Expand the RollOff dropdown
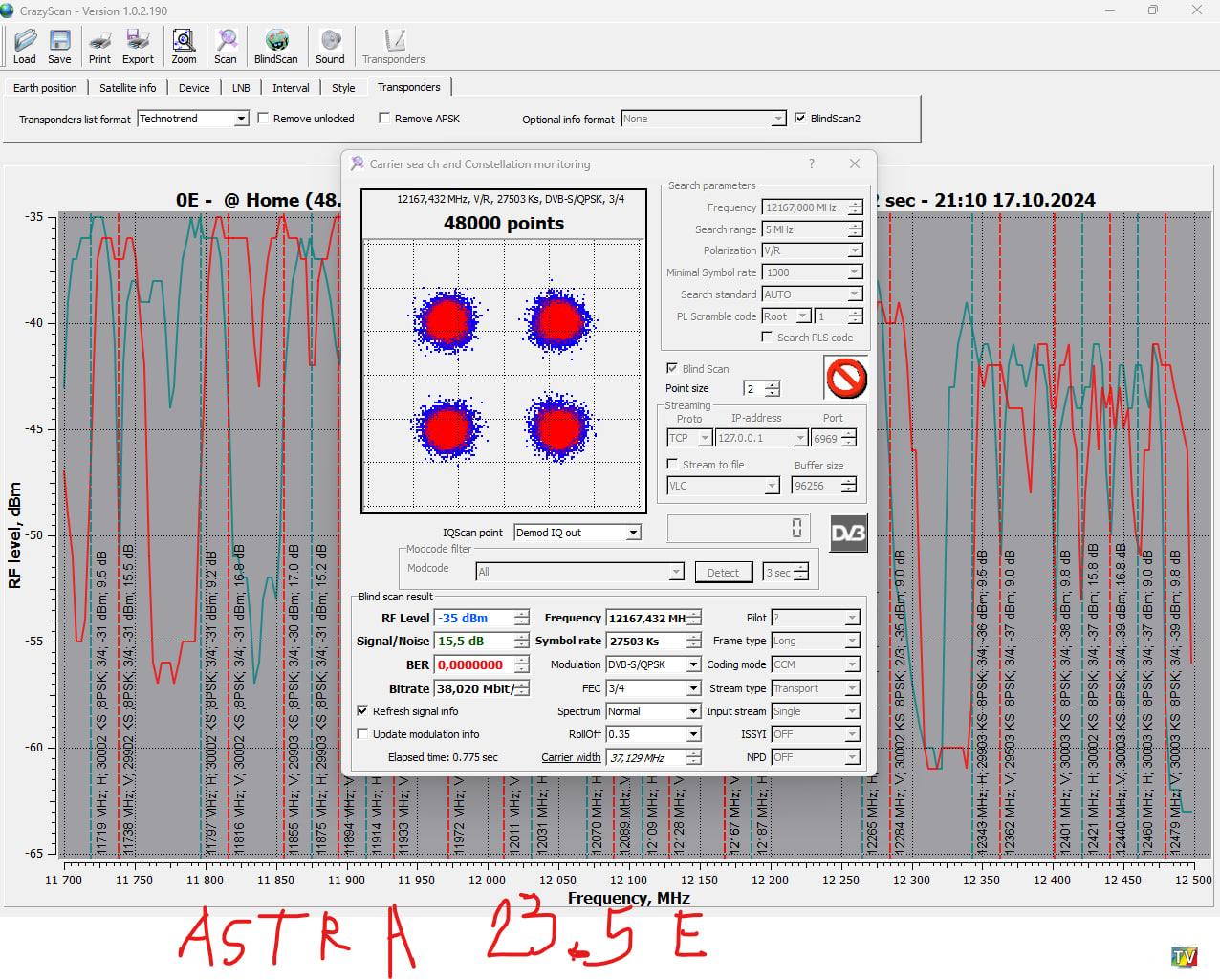The image size is (1220, 980). (693, 734)
